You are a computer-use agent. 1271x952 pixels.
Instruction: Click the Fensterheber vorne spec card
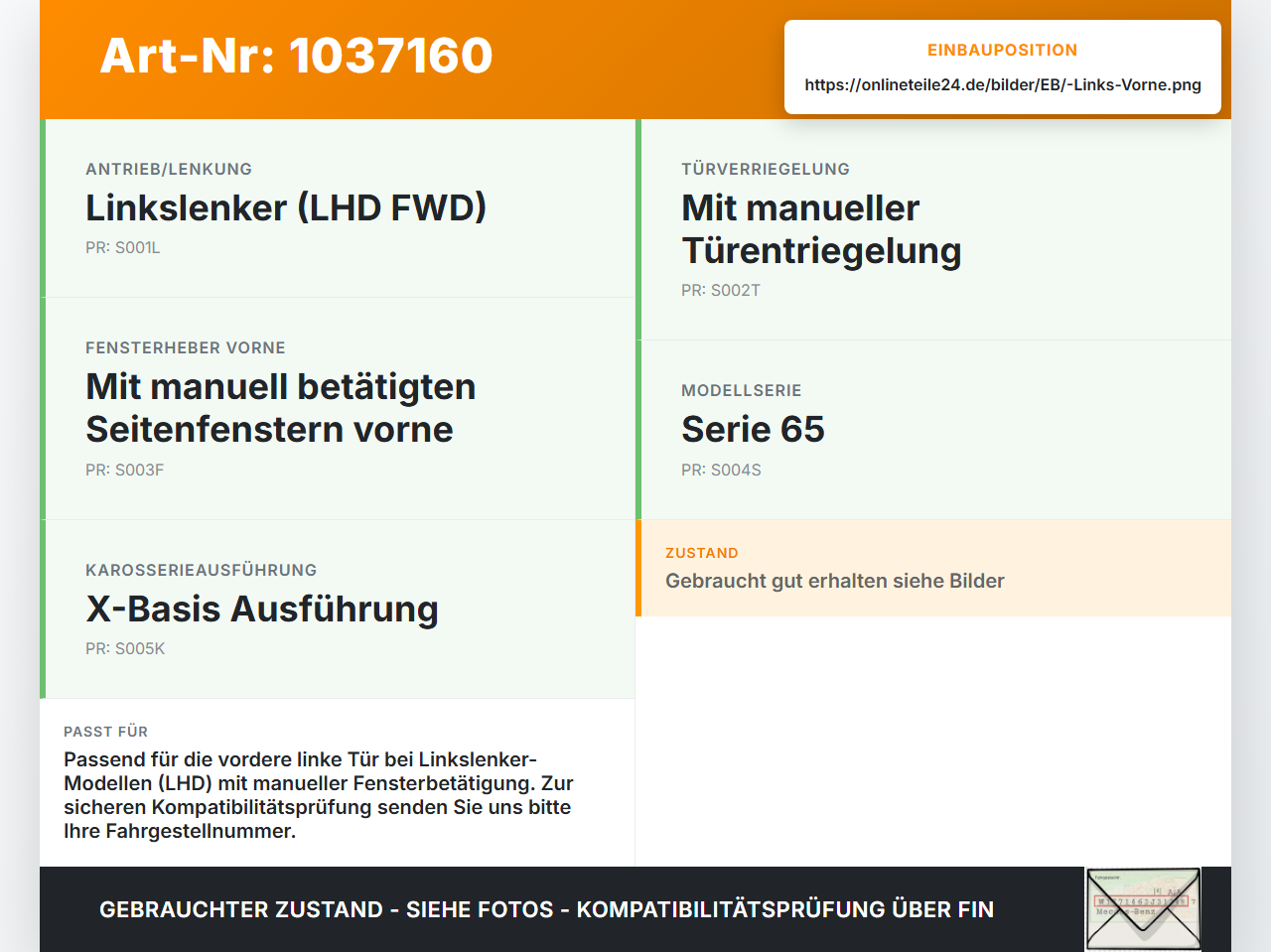point(338,409)
